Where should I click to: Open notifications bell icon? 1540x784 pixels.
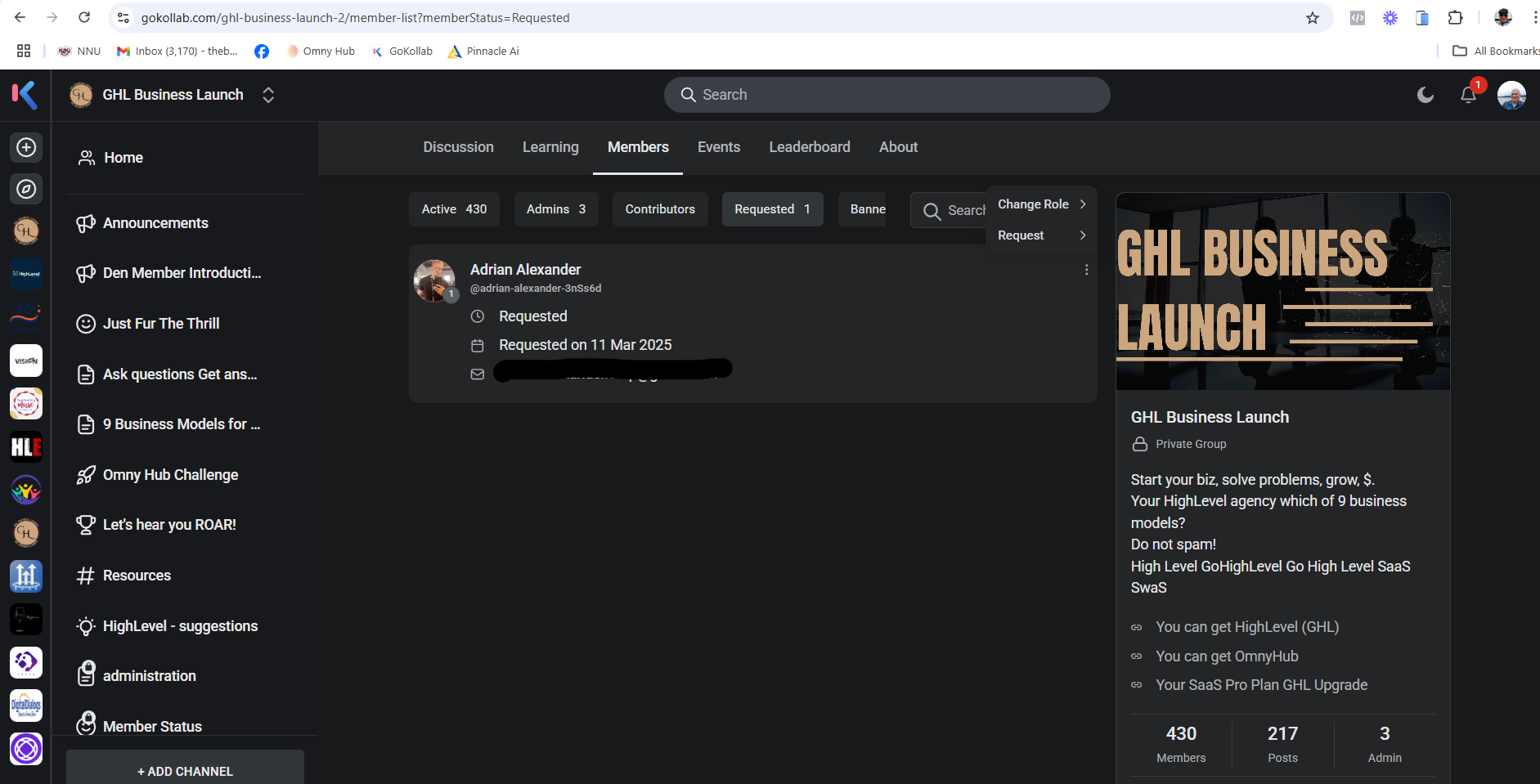1468,95
